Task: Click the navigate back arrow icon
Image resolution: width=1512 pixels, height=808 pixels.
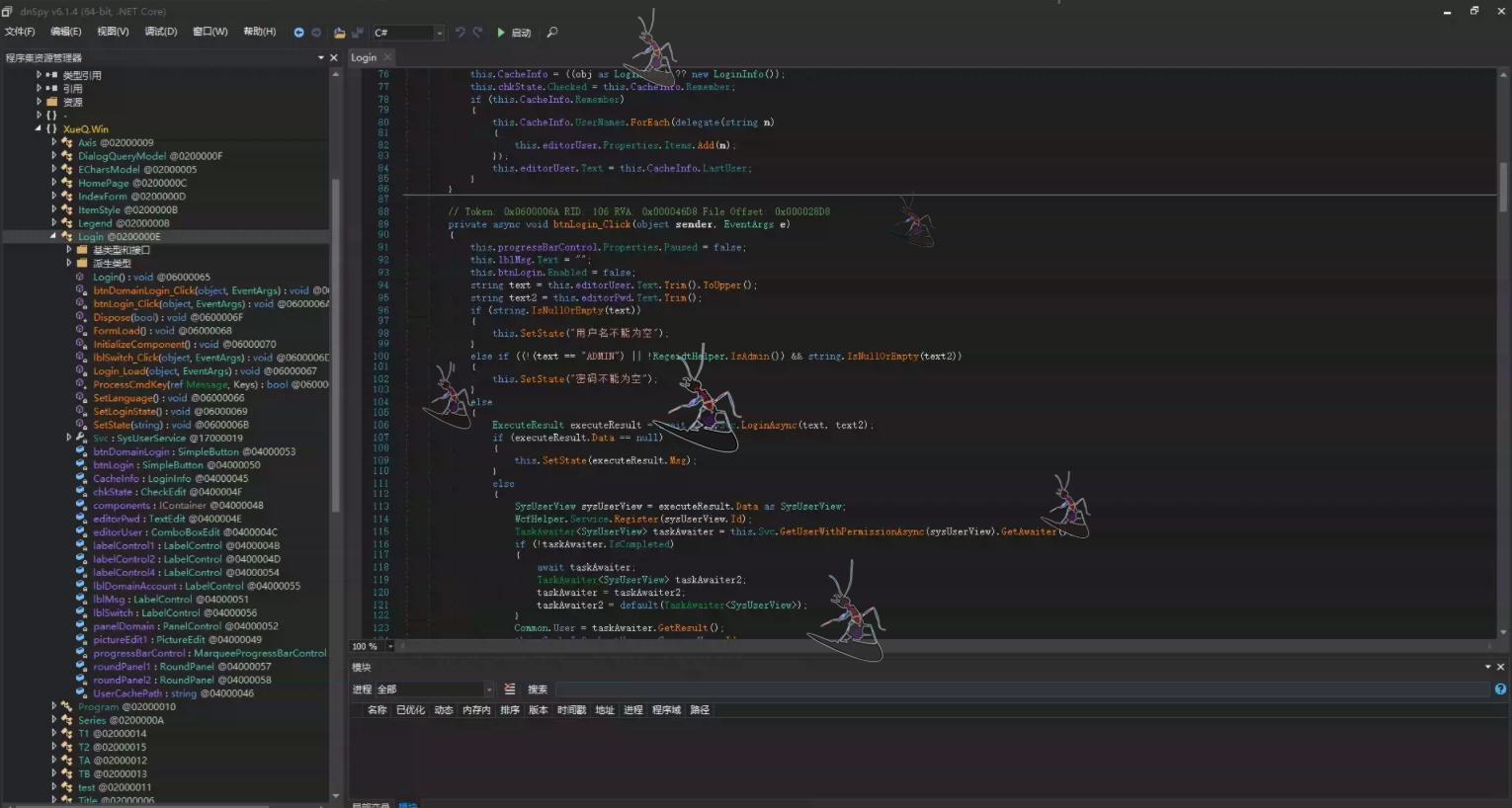Action: (298, 33)
